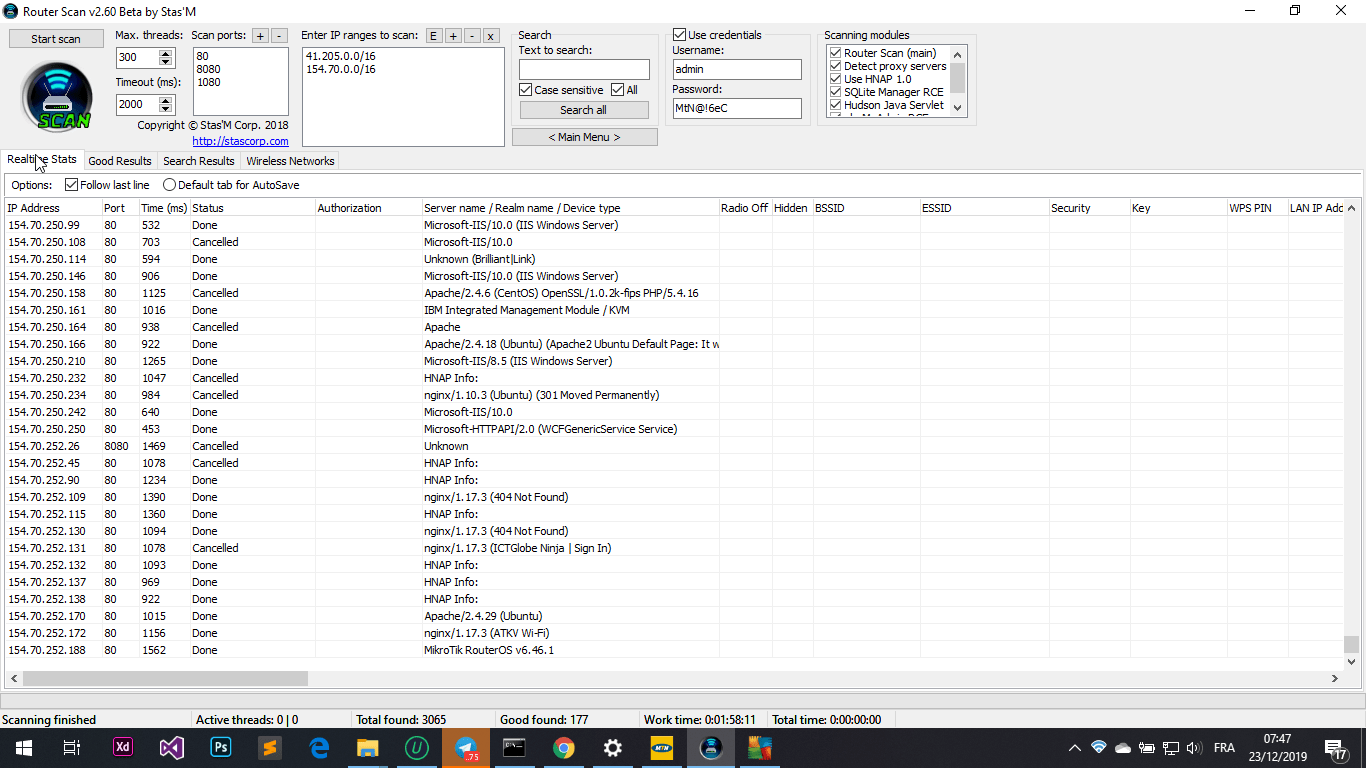Decrease Max threads spinner down
Screen dimensions: 1366x768
pos(166,63)
